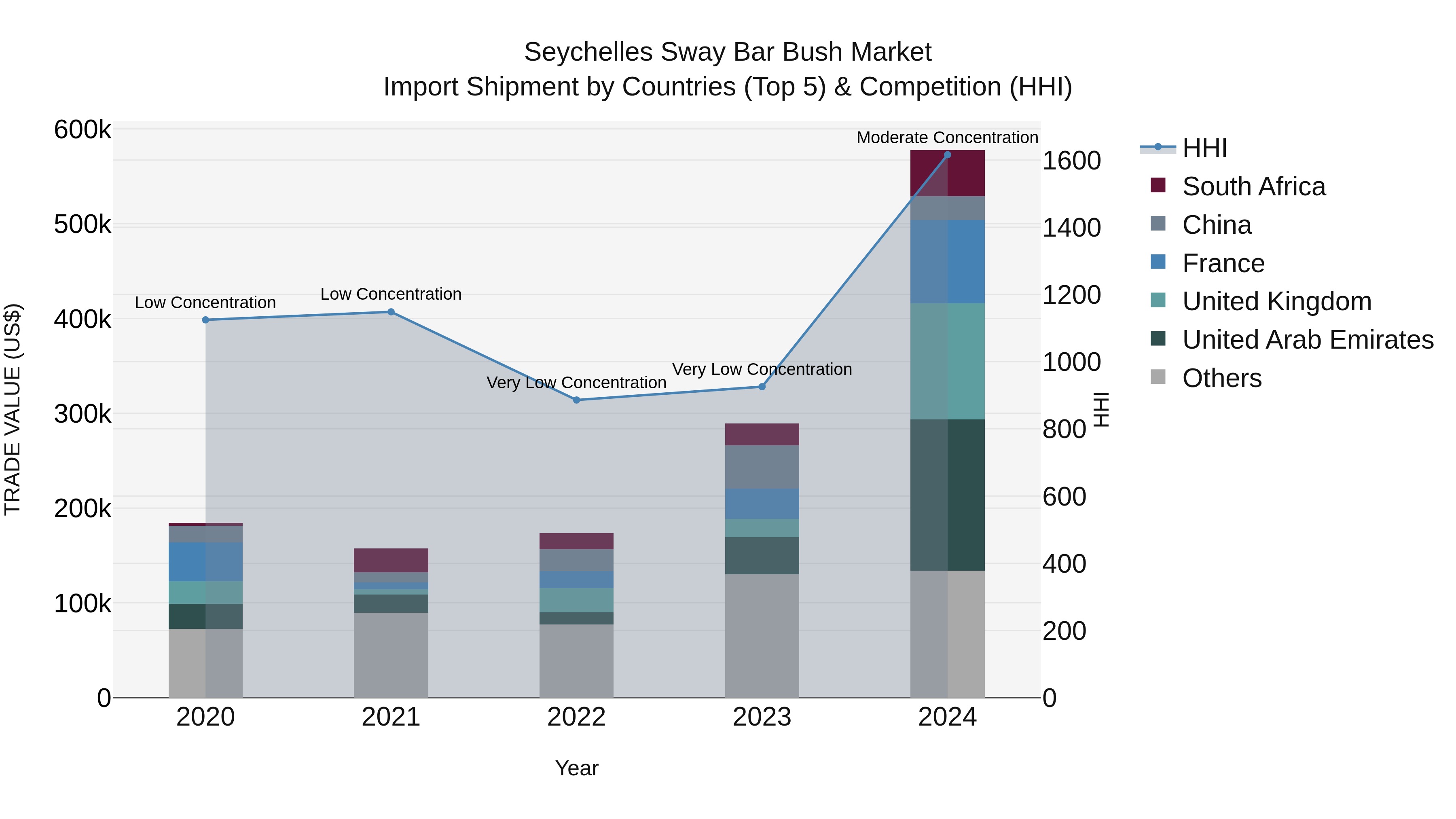Click the 2020 x-axis year label

coord(206,717)
